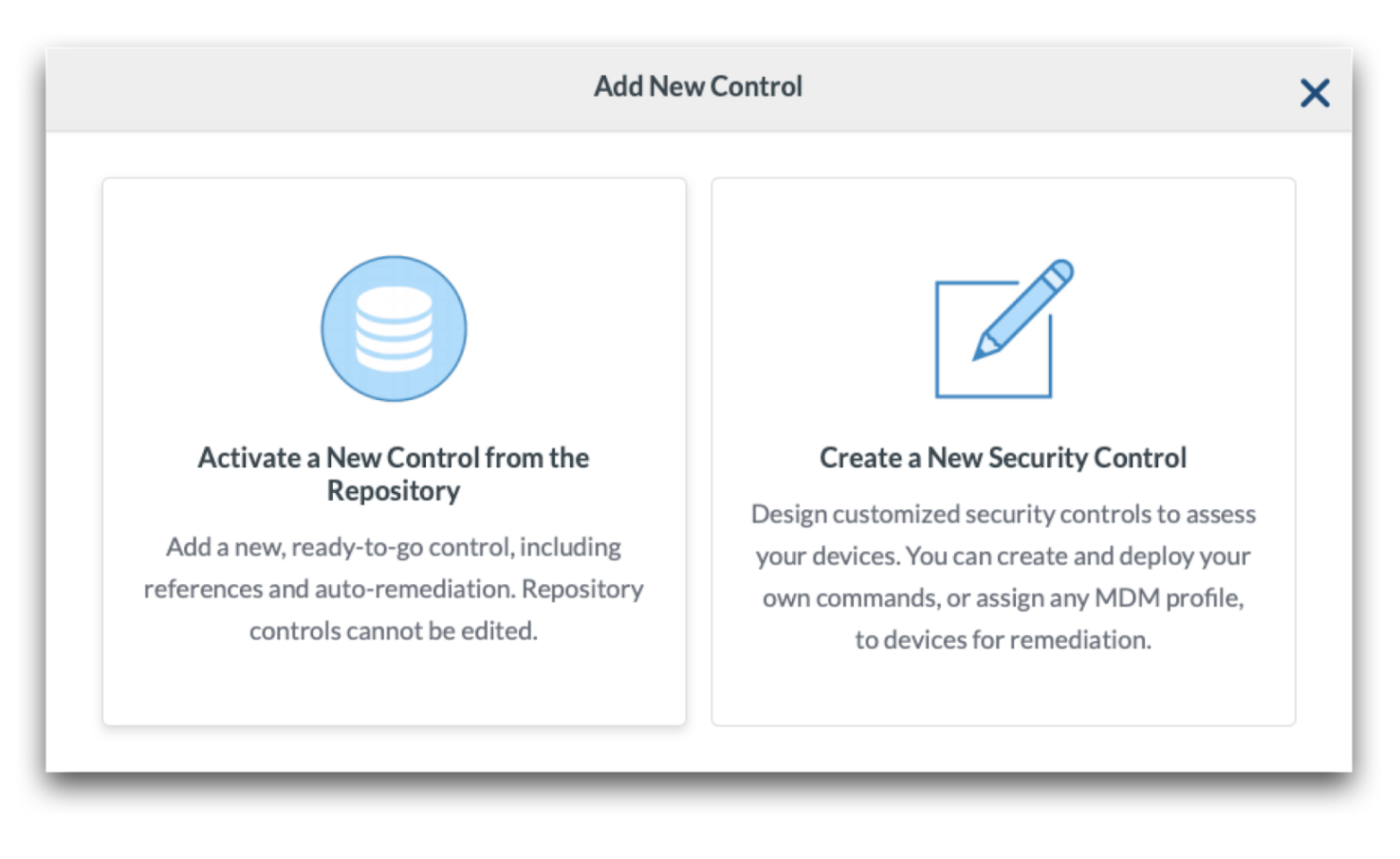Screen dimensions: 1400x859
Task: Click "your devices. You can create and deploy your" line
Action: tap(1003, 556)
